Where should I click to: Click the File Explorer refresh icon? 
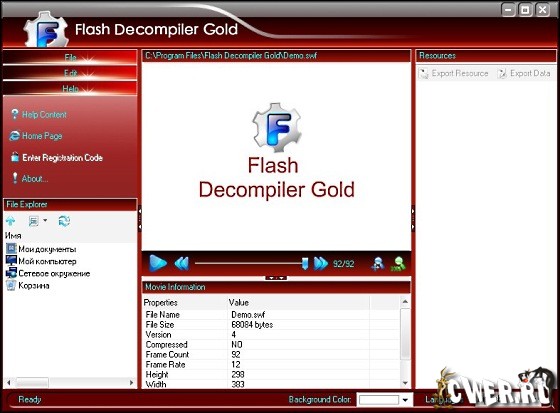pyautogui.click(x=64, y=221)
